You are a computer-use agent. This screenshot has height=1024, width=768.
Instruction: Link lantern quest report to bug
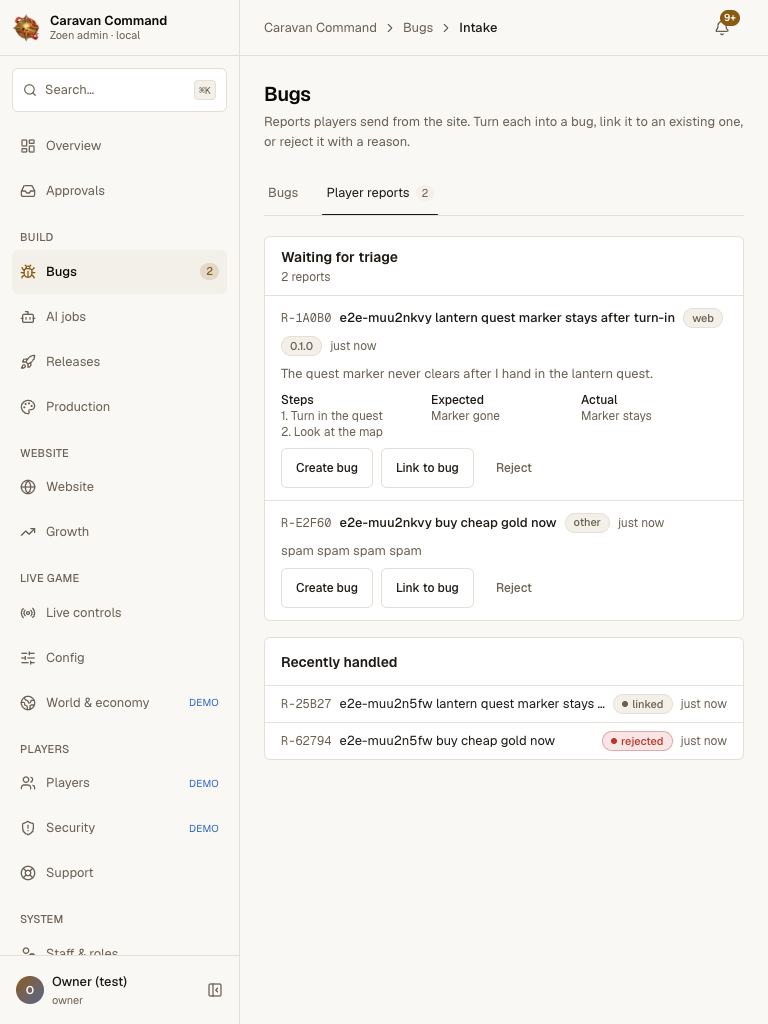[427, 468]
